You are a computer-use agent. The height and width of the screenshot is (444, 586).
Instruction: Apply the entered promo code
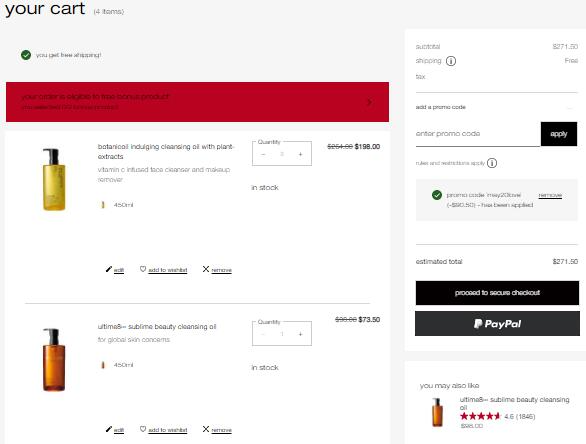(x=559, y=134)
